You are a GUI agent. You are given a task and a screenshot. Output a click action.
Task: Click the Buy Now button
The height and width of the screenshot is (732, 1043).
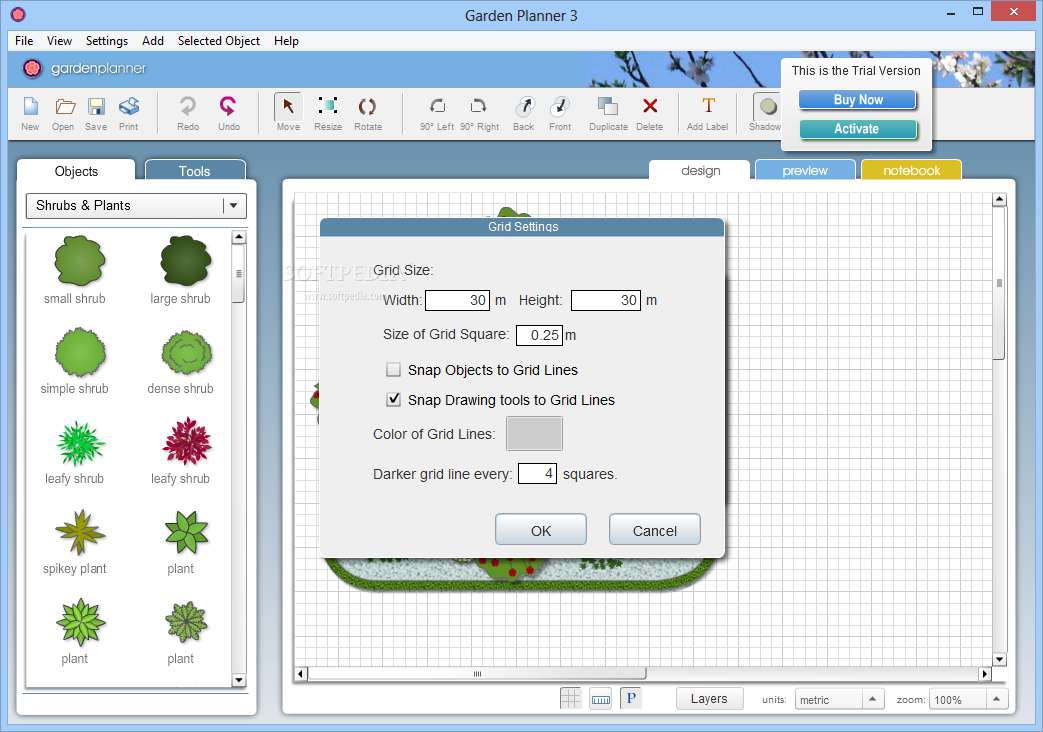(858, 100)
